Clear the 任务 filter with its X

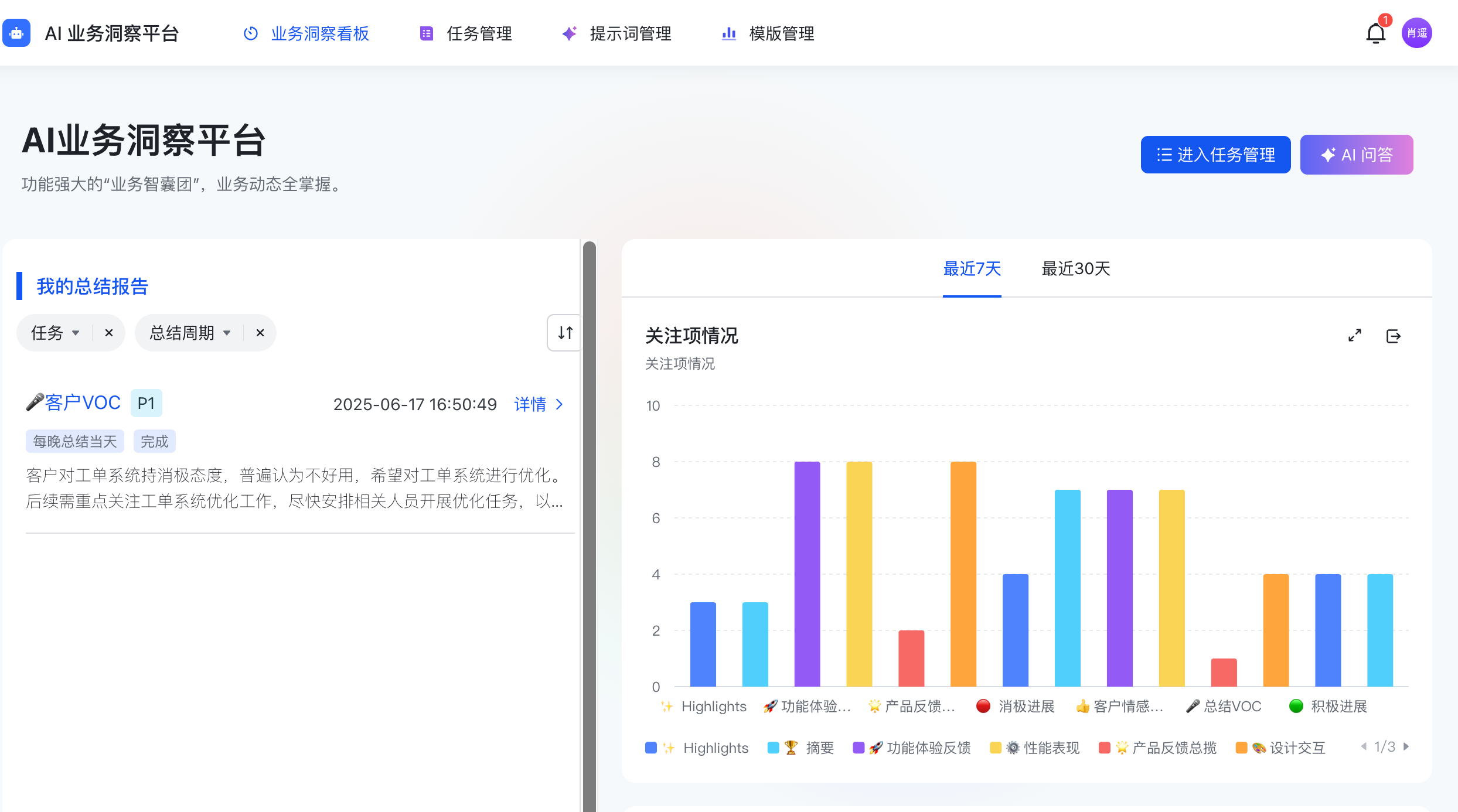tap(109, 333)
